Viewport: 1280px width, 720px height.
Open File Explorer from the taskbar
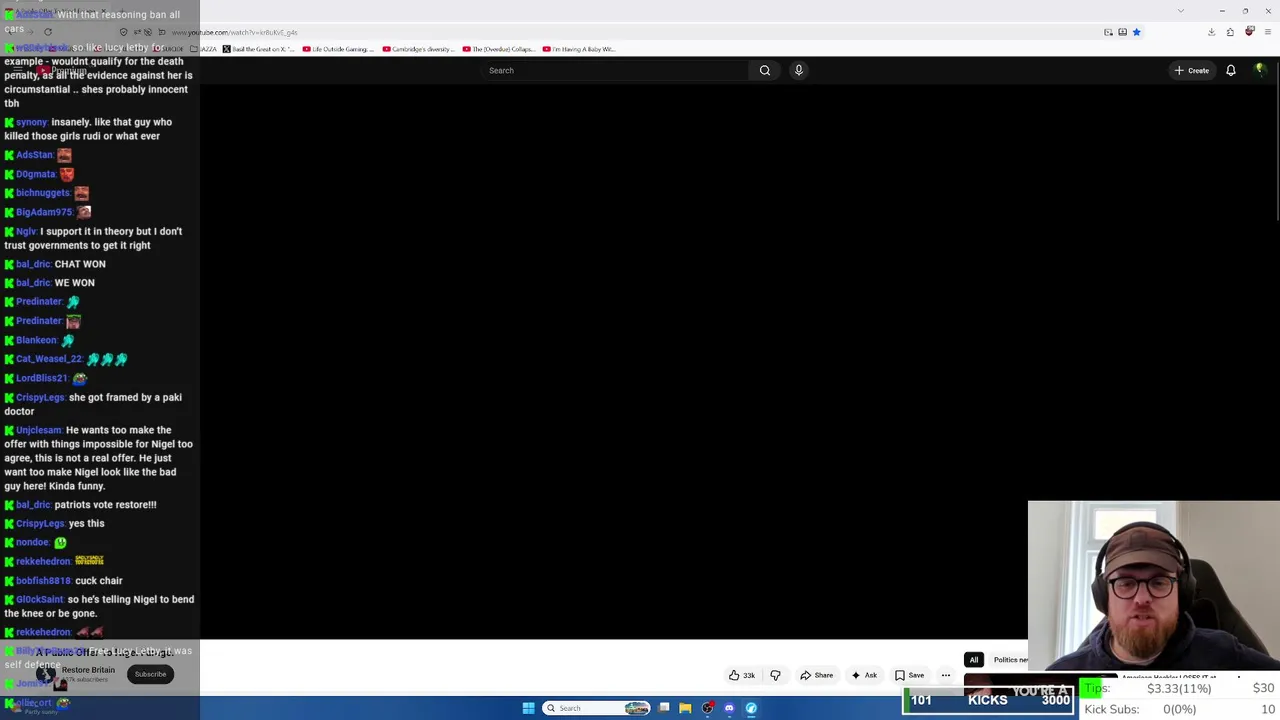click(685, 708)
